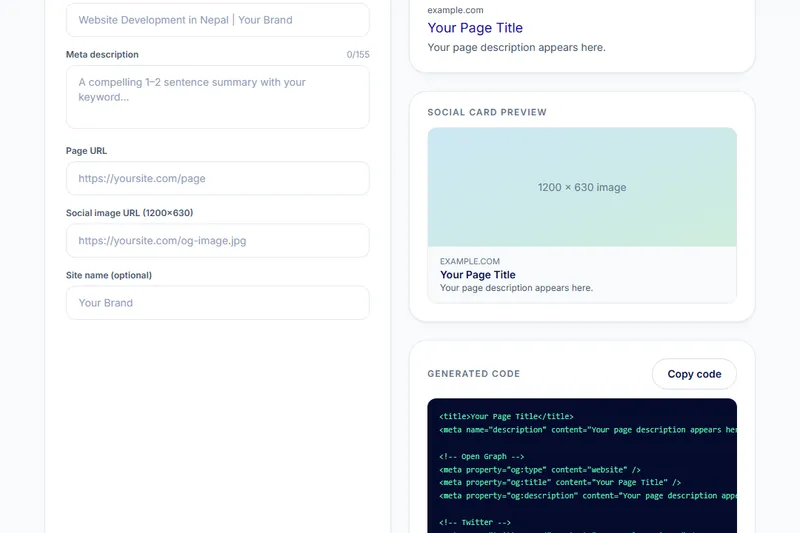Click the Page URL input field

[217, 179]
